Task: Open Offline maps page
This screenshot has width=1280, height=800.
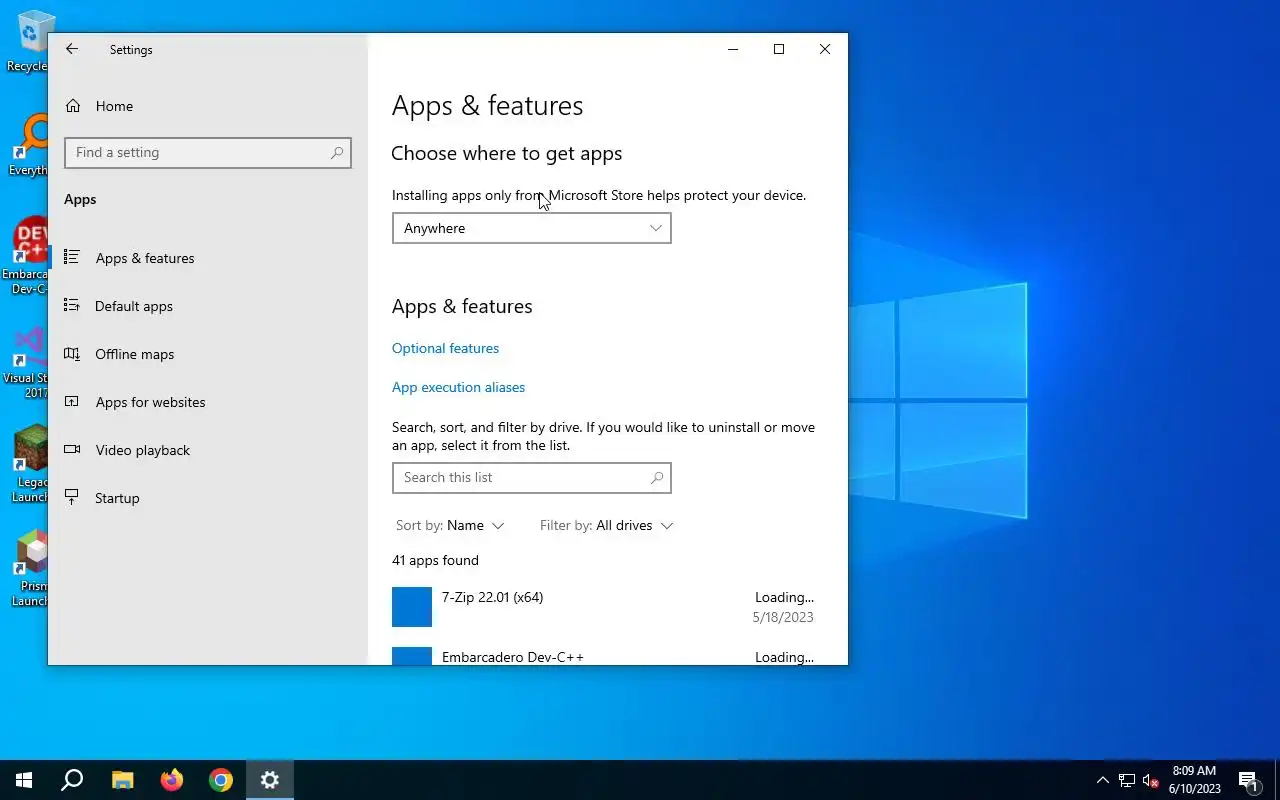Action: [x=208, y=354]
